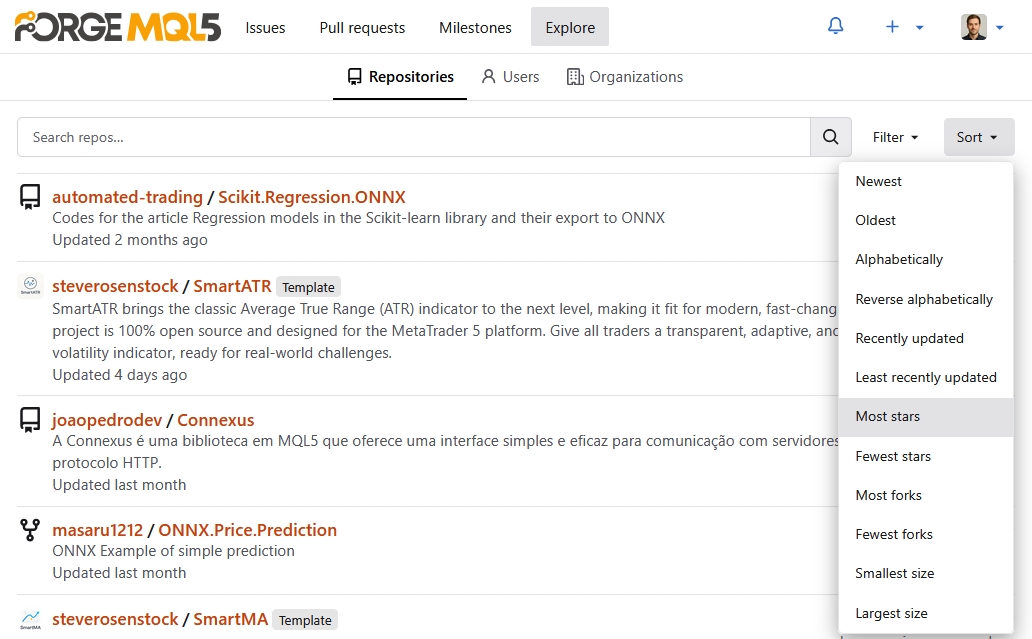Viewport: 1032px width, 639px height.
Task: Open the joaopedrodev owner link
Action: 107,420
